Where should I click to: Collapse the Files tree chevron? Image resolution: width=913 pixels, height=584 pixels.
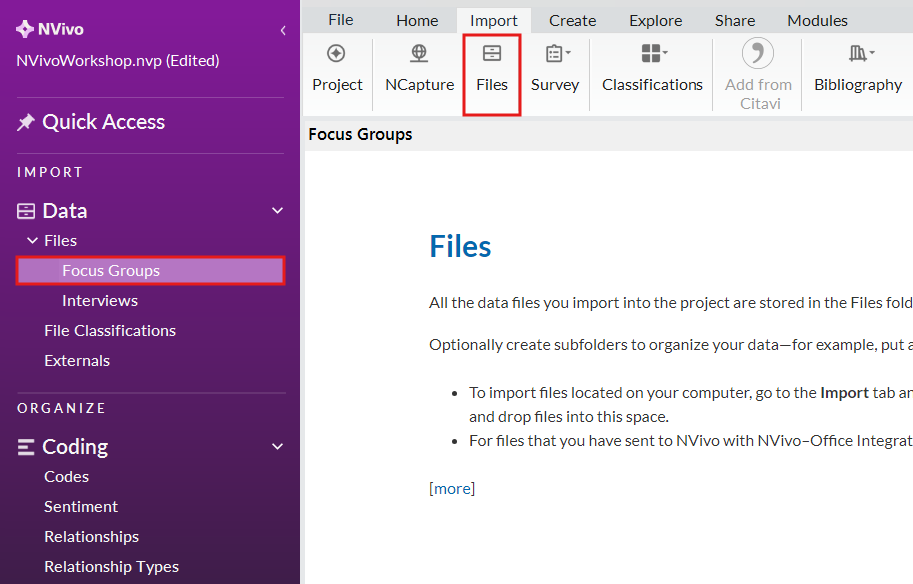tap(33, 240)
